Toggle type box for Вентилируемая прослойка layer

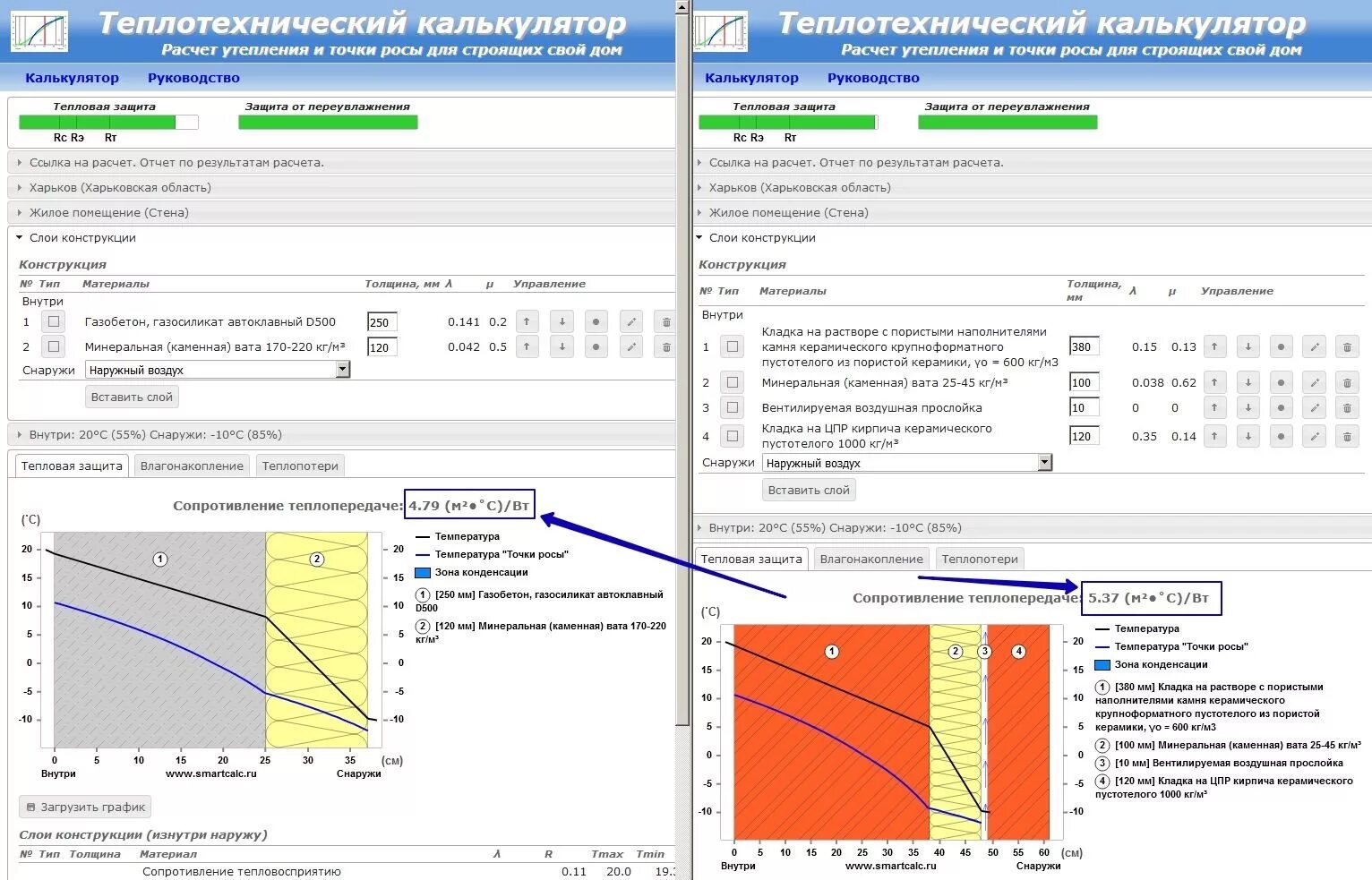pos(733,407)
